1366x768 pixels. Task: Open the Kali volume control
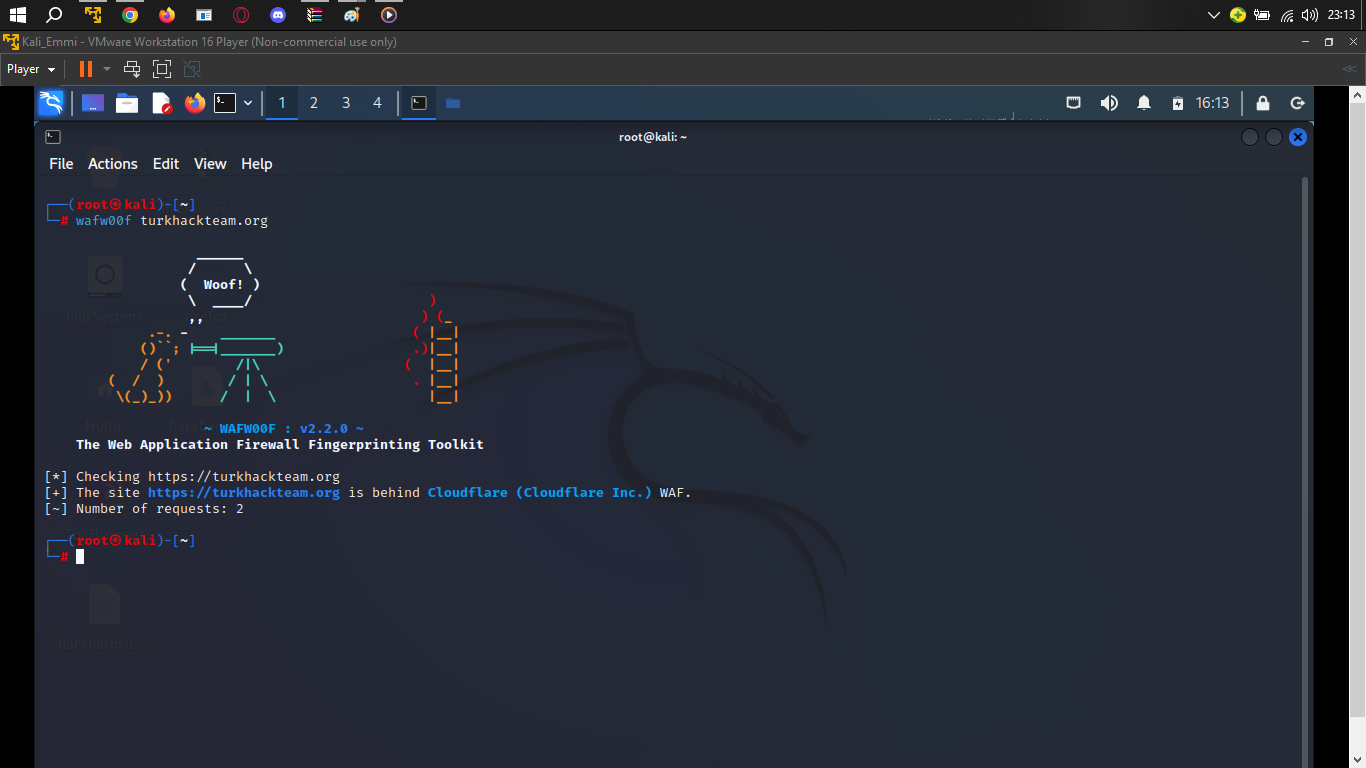tap(1109, 103)
